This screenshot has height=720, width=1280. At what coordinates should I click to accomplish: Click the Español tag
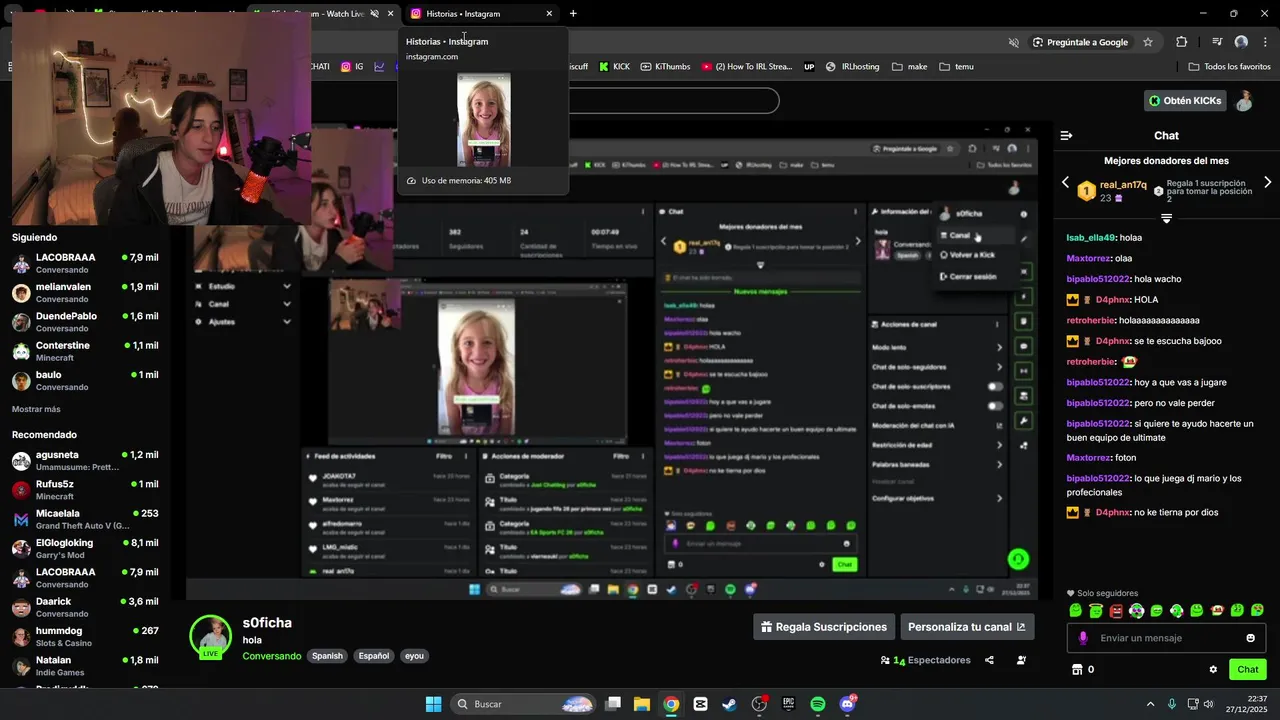[x=374, y=656]
